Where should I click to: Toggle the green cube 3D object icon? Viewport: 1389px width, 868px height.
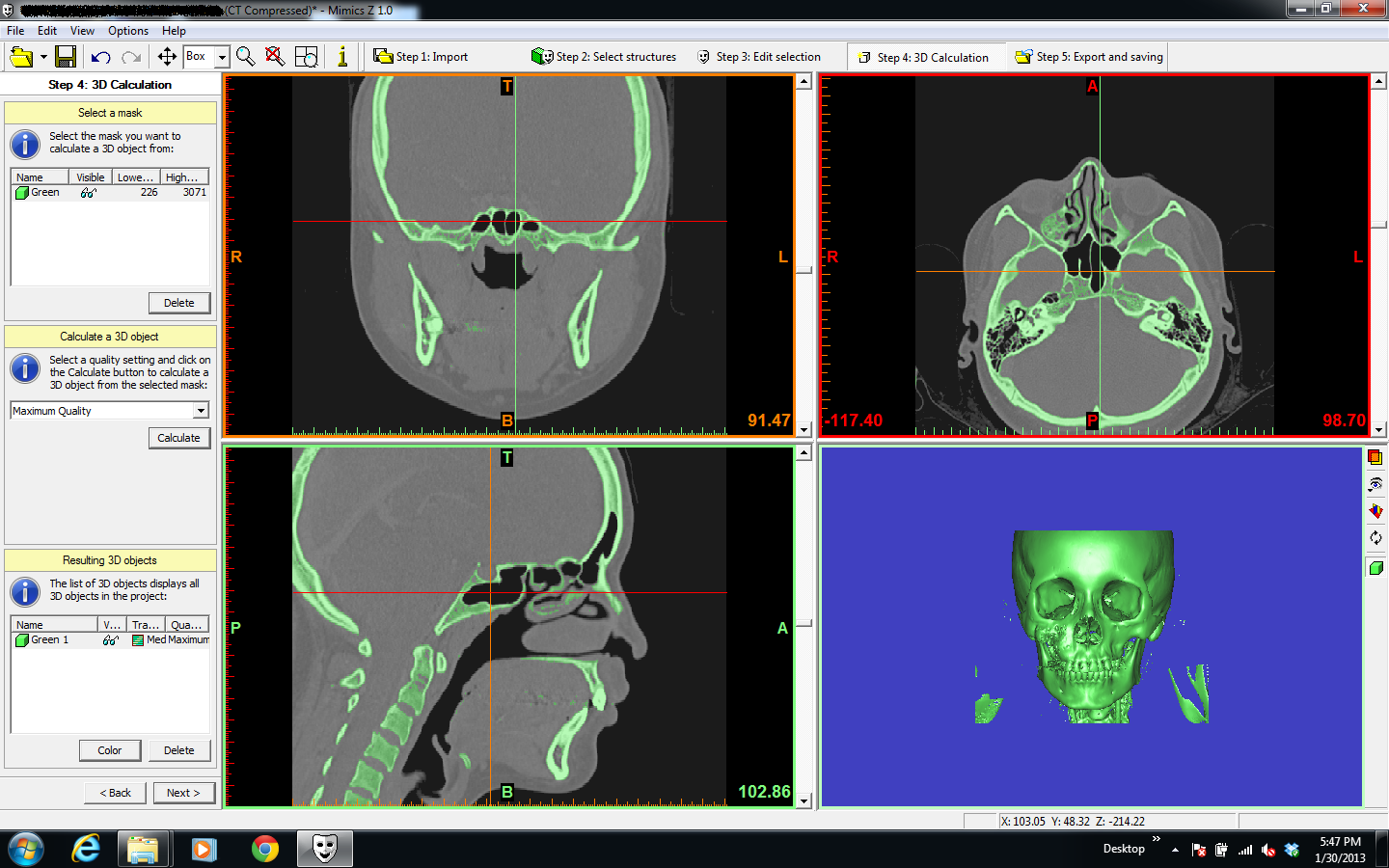[x=1375, y=568]
